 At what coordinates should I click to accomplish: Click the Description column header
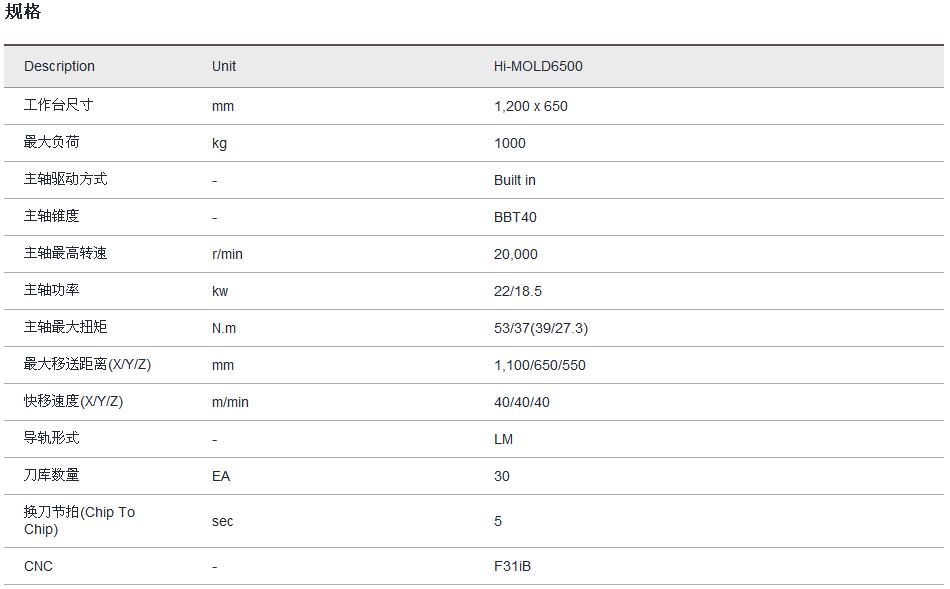click(x=59, y=66)
